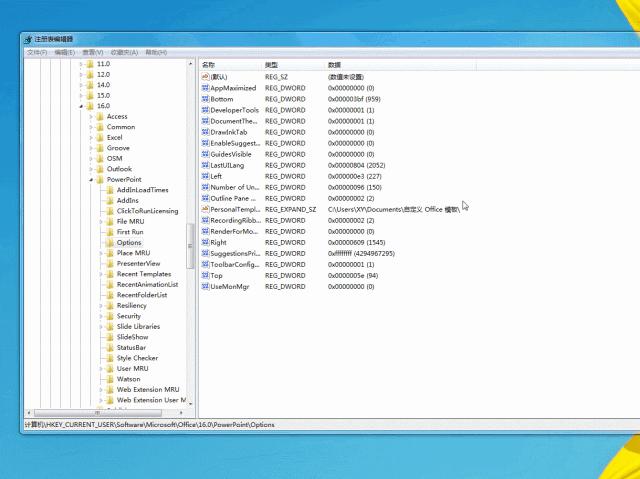Click the DrawInkTab DWORD icon
The width and height of the screenshot is (640, 479).
(205, 132)
